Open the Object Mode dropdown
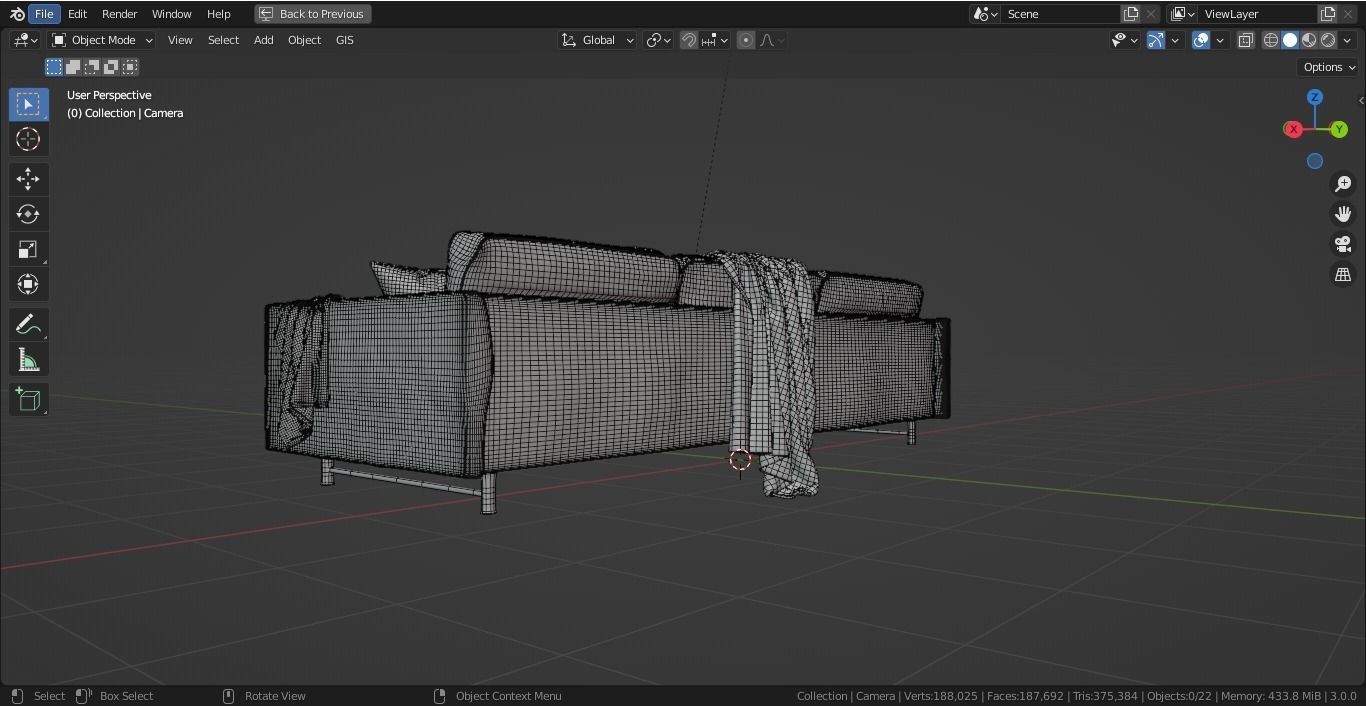 (x=102, y=40)
